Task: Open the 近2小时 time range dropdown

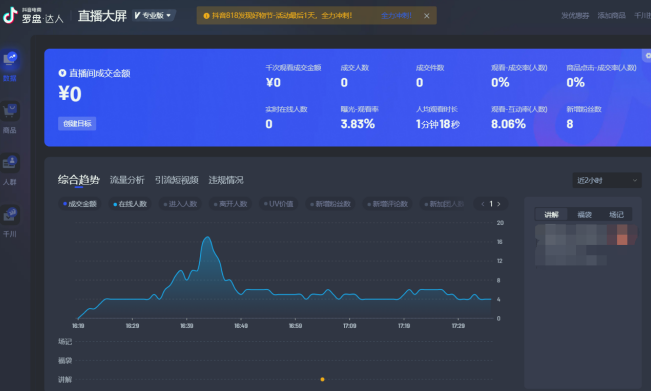Action: (x=607, y=180)
